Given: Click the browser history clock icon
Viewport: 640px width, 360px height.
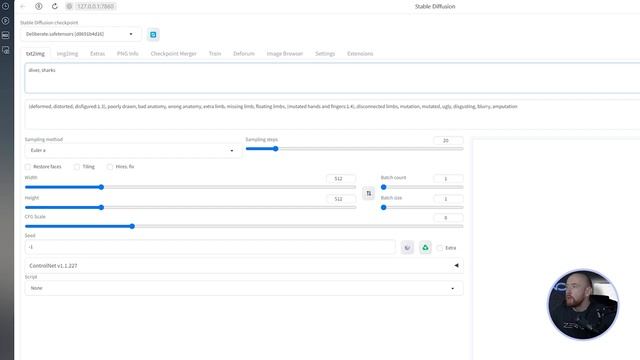Looking at the screenshot, I should (x=39, y=6).
